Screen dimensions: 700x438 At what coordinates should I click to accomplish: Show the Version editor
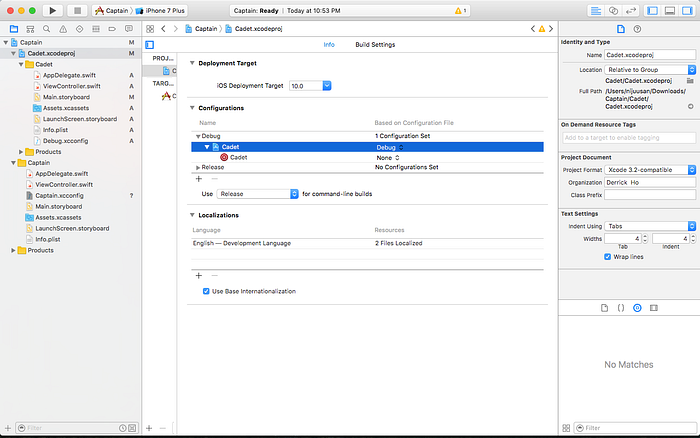click(x=630, y=11)
